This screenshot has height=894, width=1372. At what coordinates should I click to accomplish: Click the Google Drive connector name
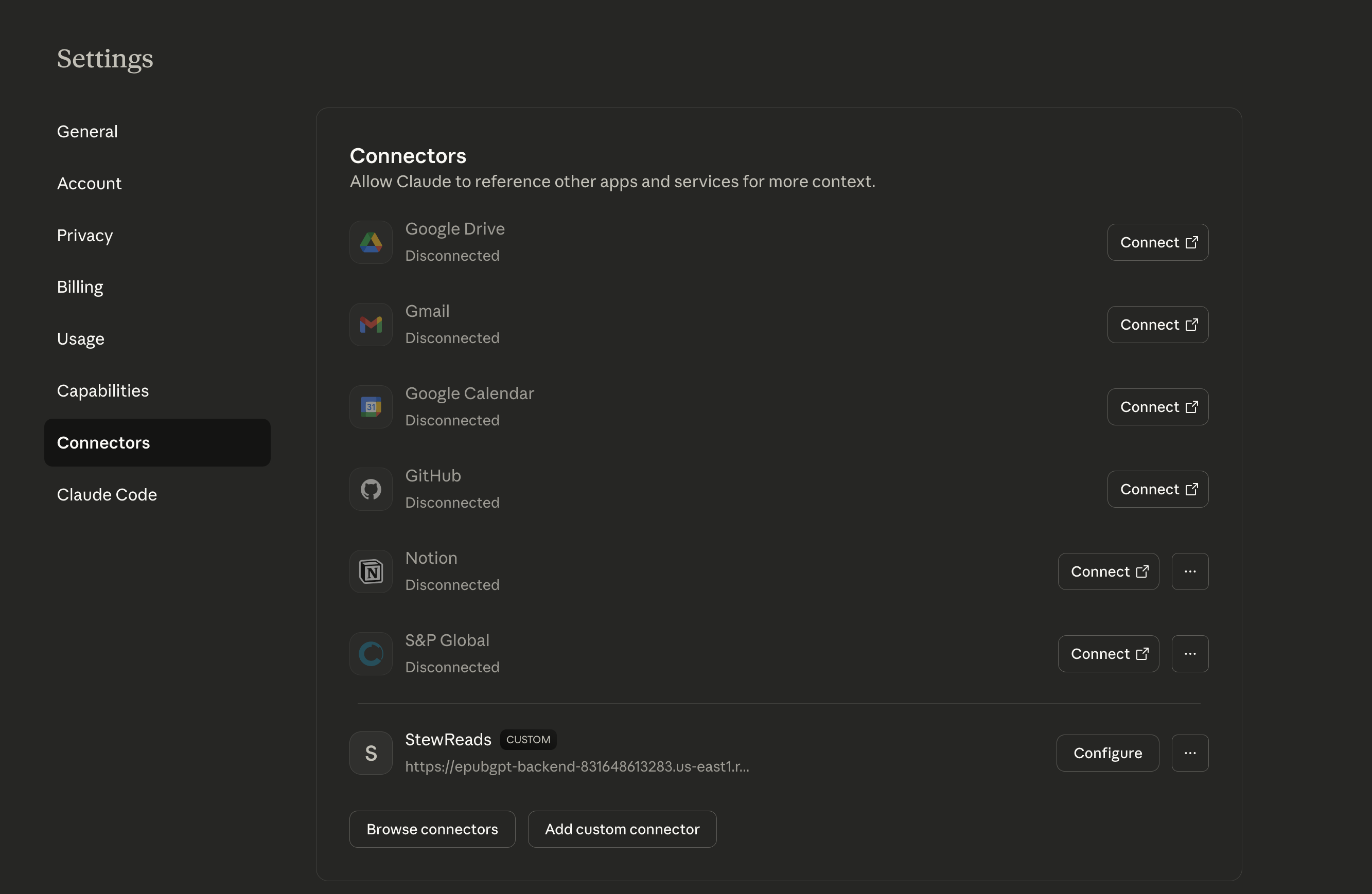tap(455, 229)
